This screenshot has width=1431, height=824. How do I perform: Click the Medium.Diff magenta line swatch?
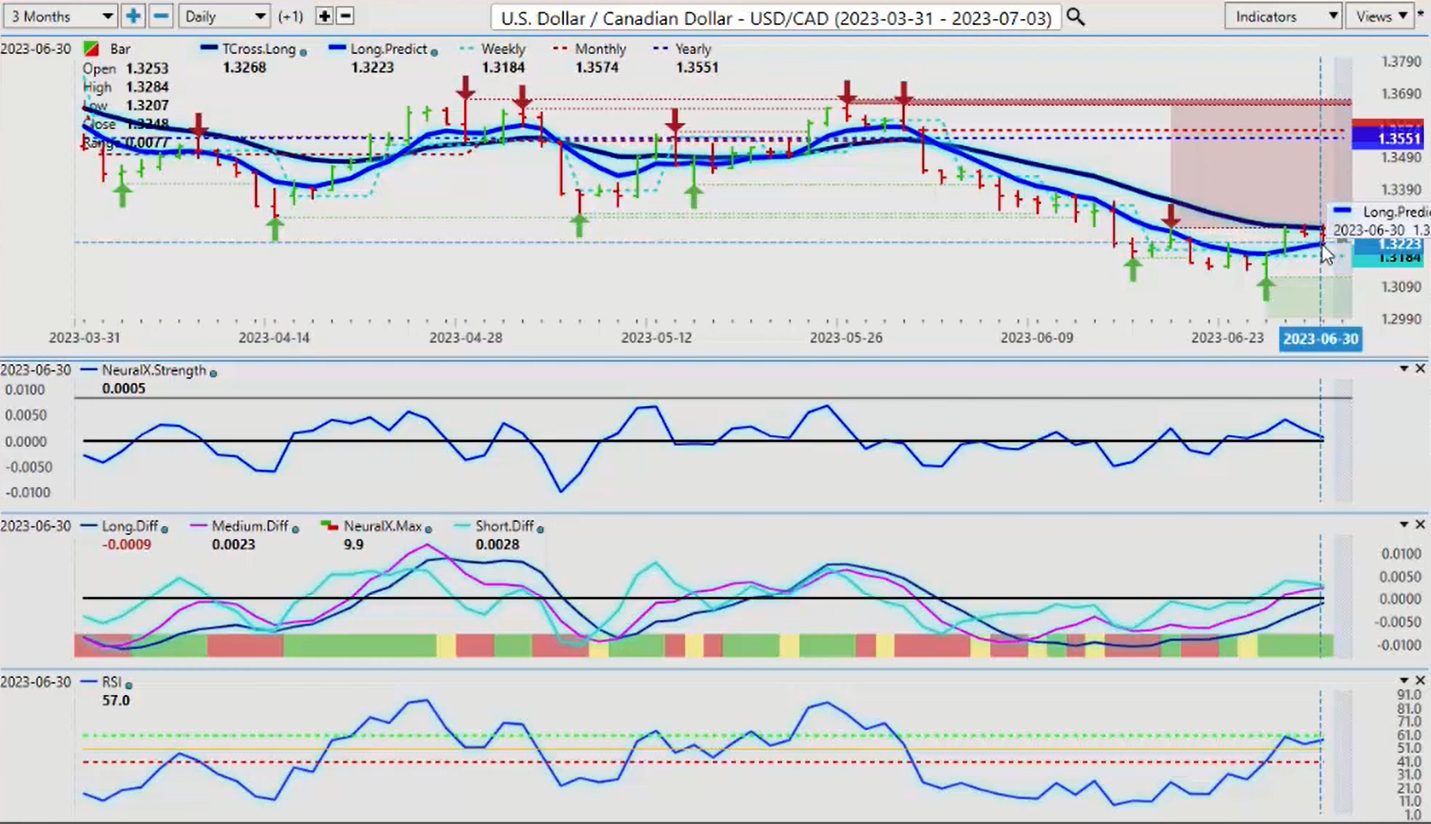pyautogui.click(x=198, y=526)
